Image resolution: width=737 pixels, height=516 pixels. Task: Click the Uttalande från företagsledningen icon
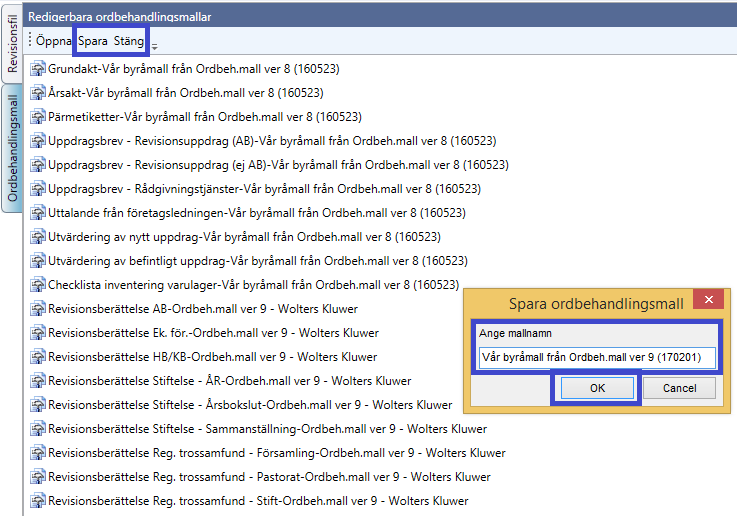pos(39,213)
